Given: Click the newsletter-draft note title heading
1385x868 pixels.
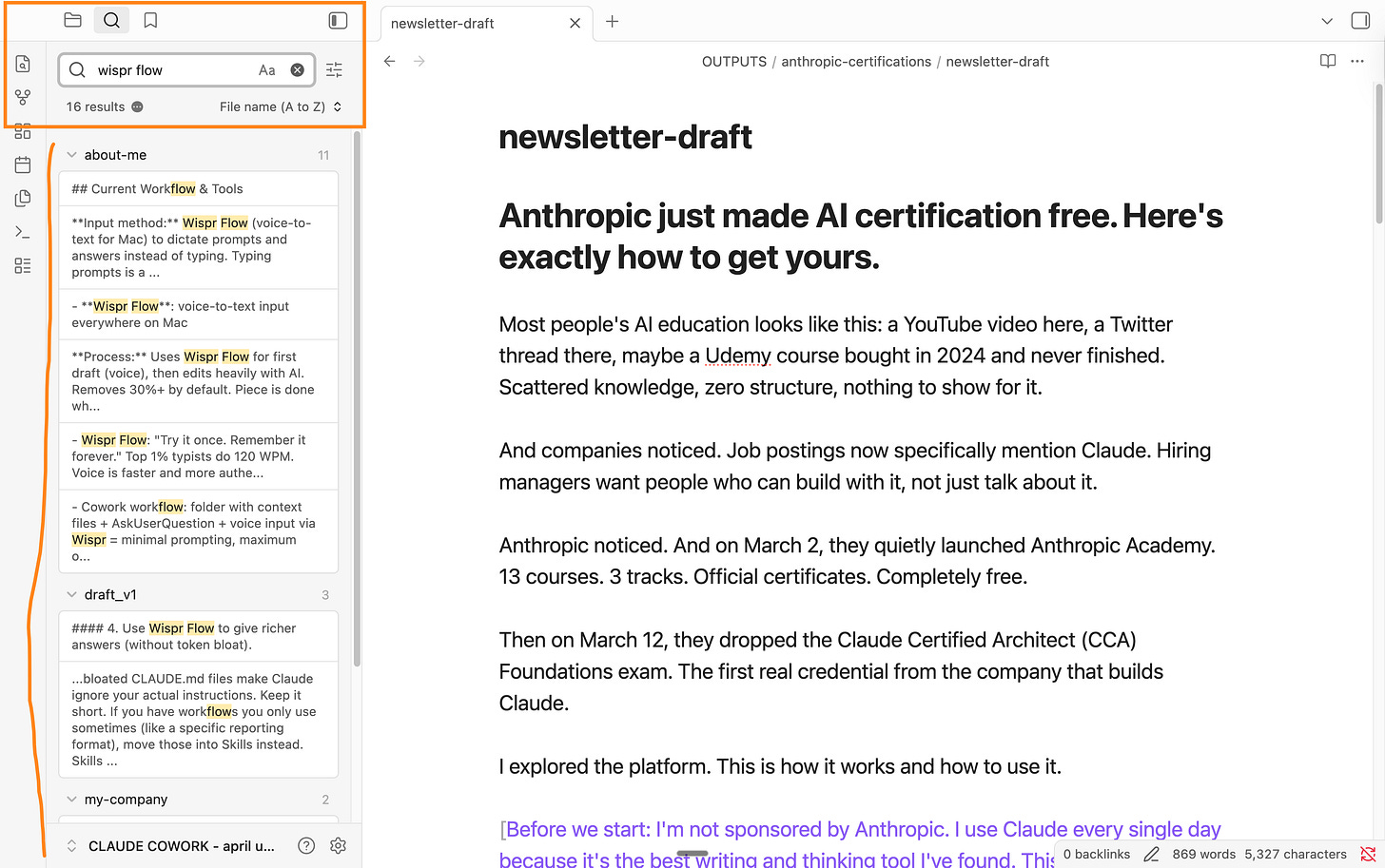Looking at the screenshot, I should 625,137.
